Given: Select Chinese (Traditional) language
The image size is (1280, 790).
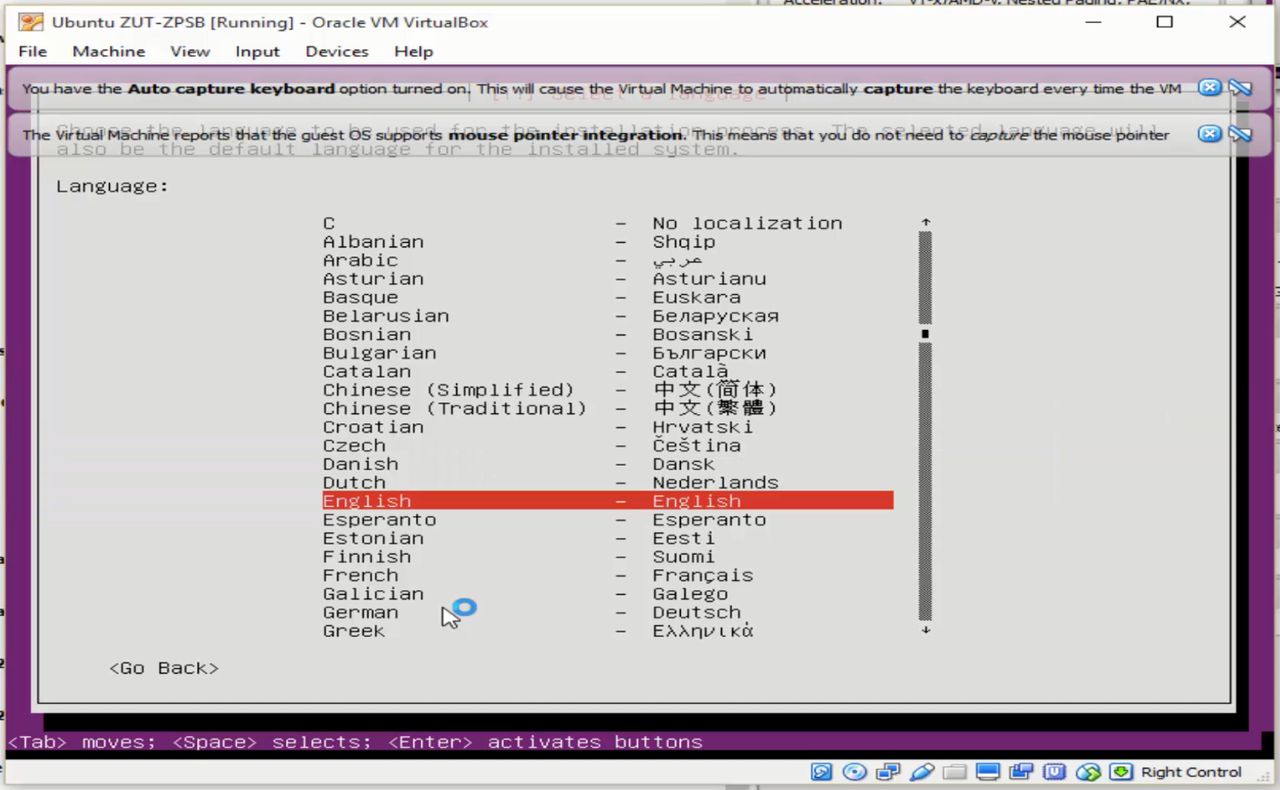Looking at the screenshot, I should click(550, 408).
